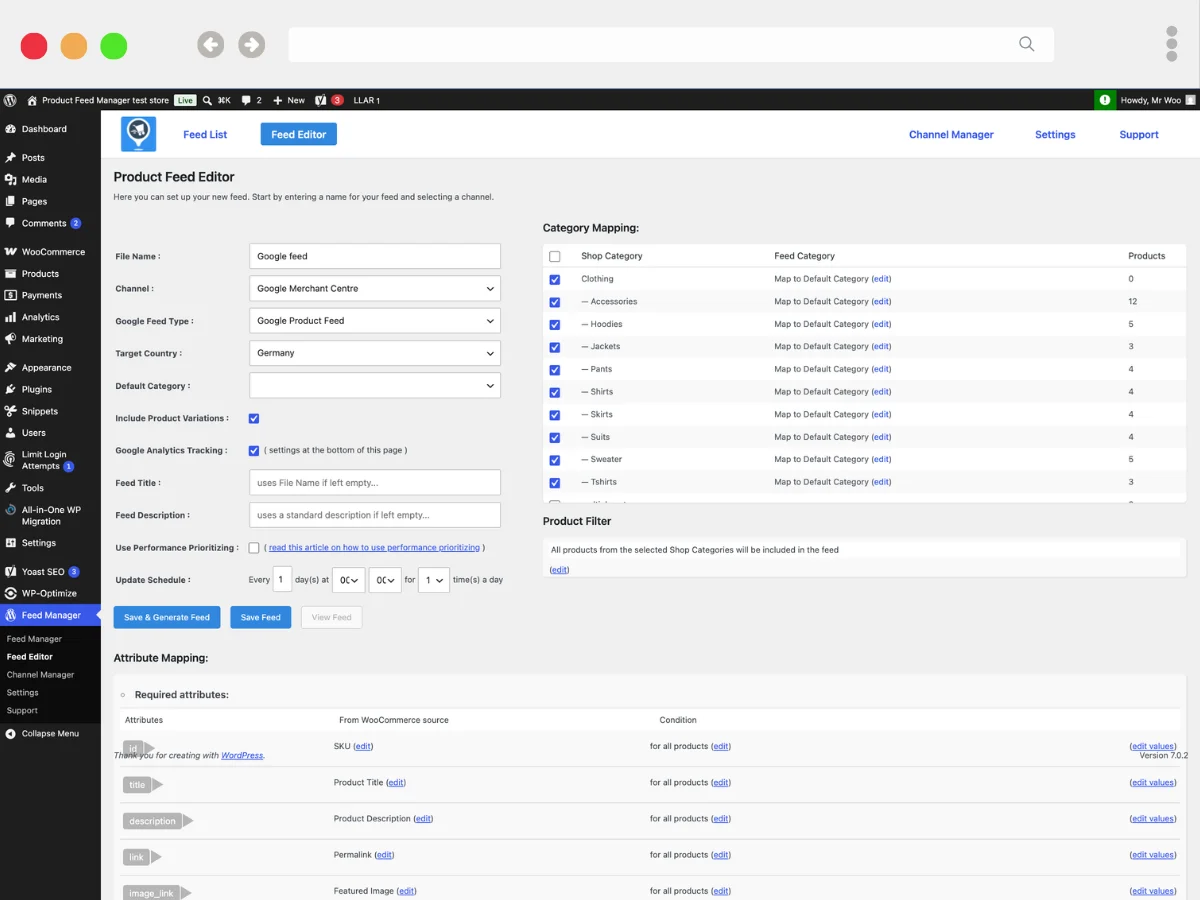Open the browser three-dot menu

(1171, 44)
